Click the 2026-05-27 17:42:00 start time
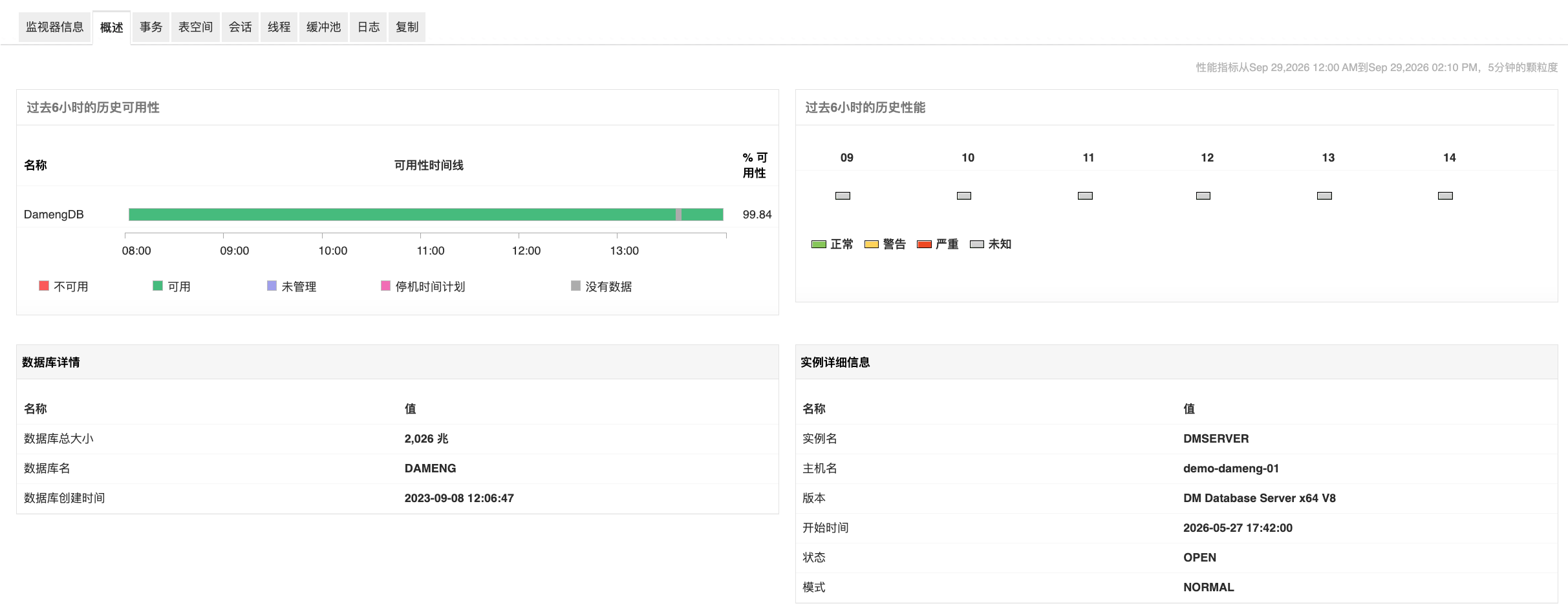This screenshot has height=610, width=1568. click(1238, 528)
